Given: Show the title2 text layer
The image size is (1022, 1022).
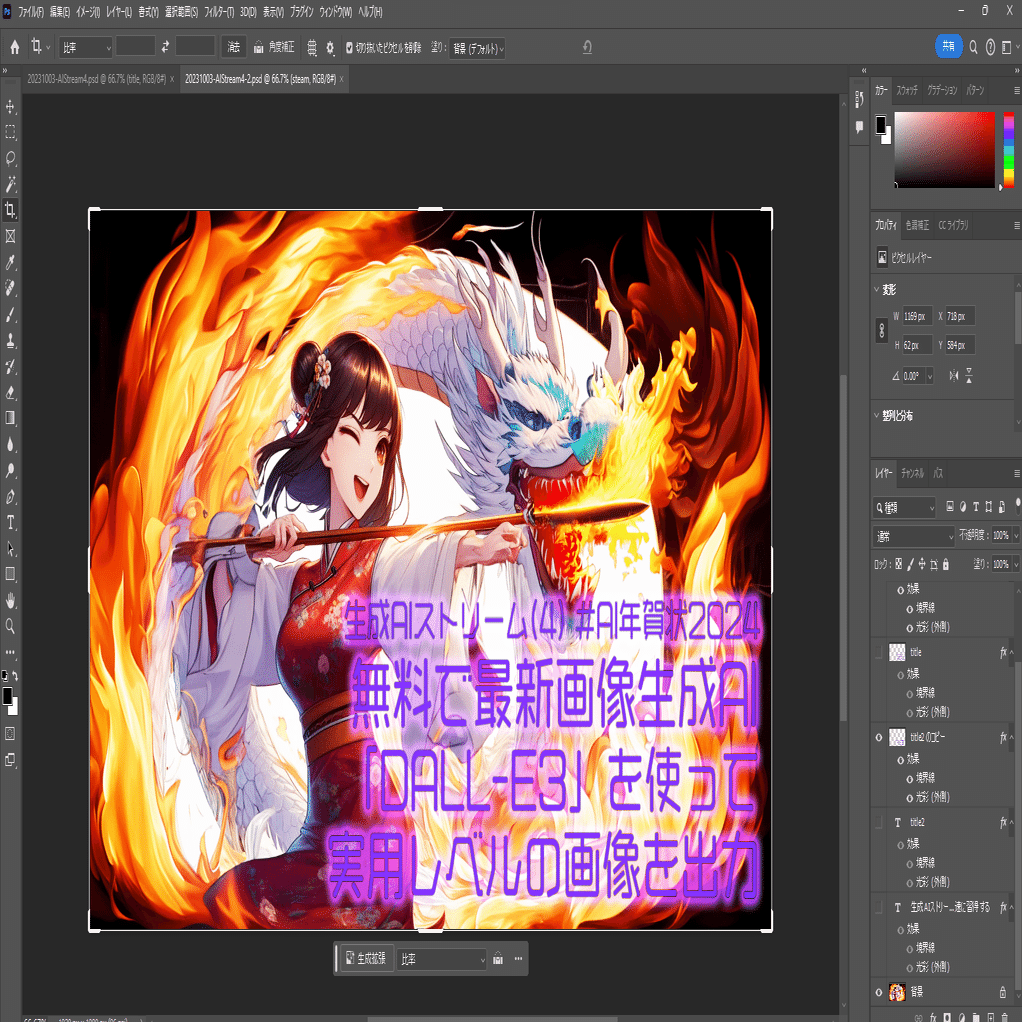Looking at the screenshot, I should click(x=879, y=822).
